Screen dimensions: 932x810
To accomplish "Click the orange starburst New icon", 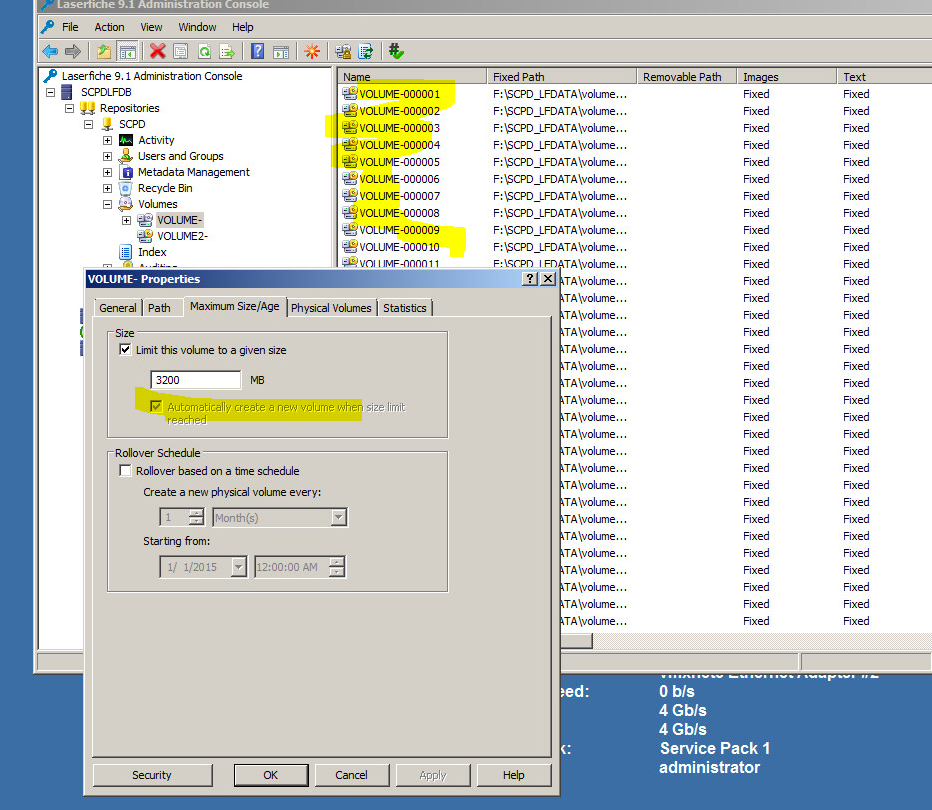I will (311, 52).
